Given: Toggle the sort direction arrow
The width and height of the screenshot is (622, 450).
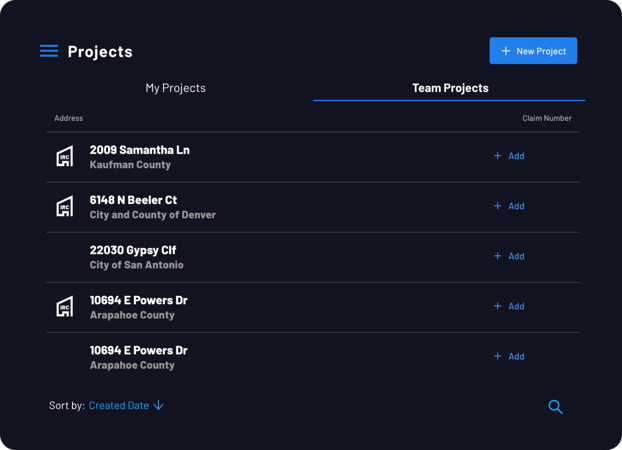Looking at the screenshot, I should 158,405.
